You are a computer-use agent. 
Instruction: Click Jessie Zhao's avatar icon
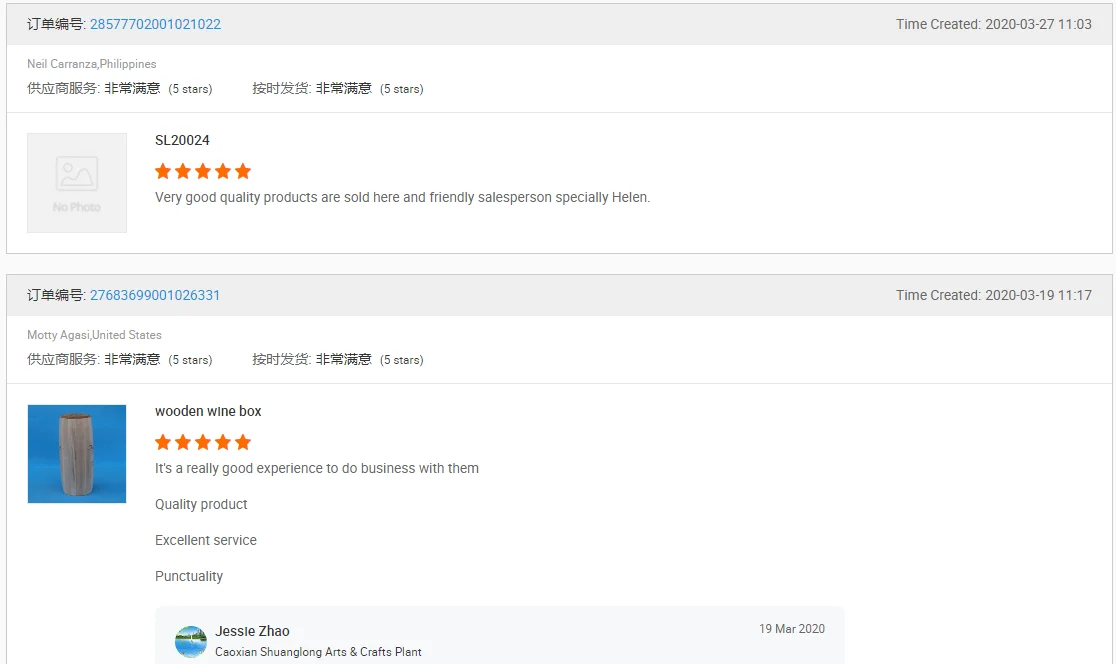(x=191, y=641)
